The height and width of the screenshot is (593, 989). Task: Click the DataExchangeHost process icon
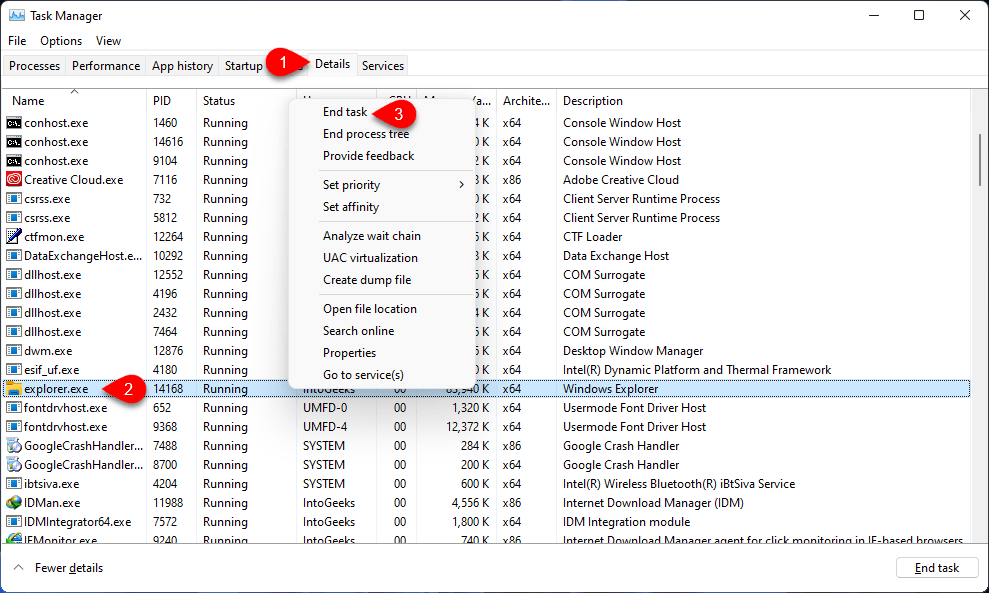[x=13, y=255]
